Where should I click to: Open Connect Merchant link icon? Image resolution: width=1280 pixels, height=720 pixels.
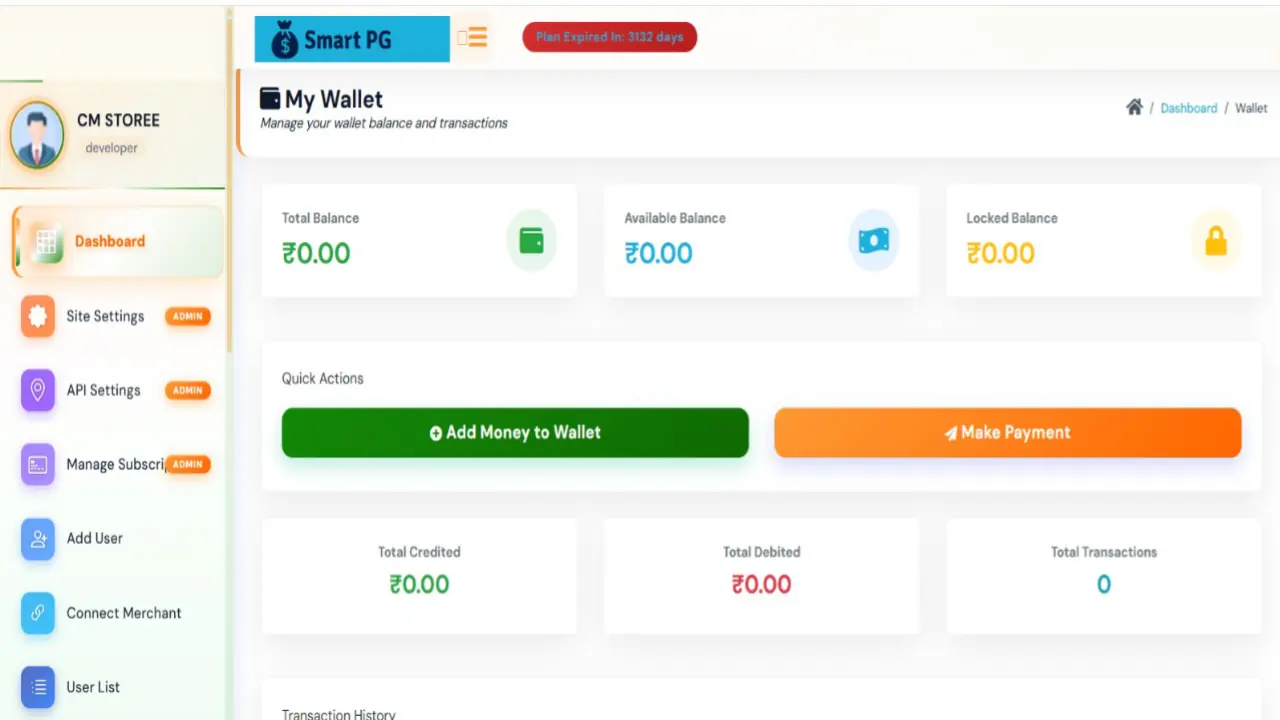click(38, 613)
